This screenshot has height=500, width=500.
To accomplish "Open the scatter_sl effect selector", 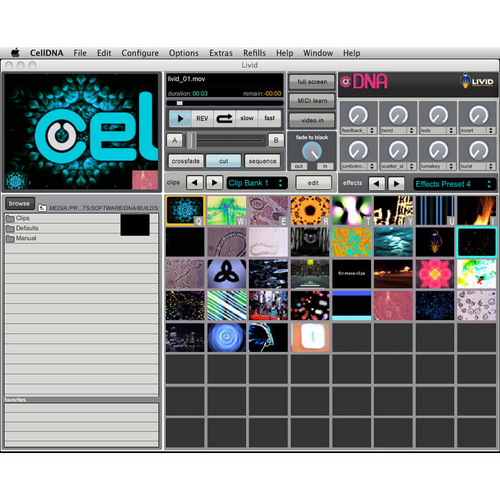I will tap(398, 166).
